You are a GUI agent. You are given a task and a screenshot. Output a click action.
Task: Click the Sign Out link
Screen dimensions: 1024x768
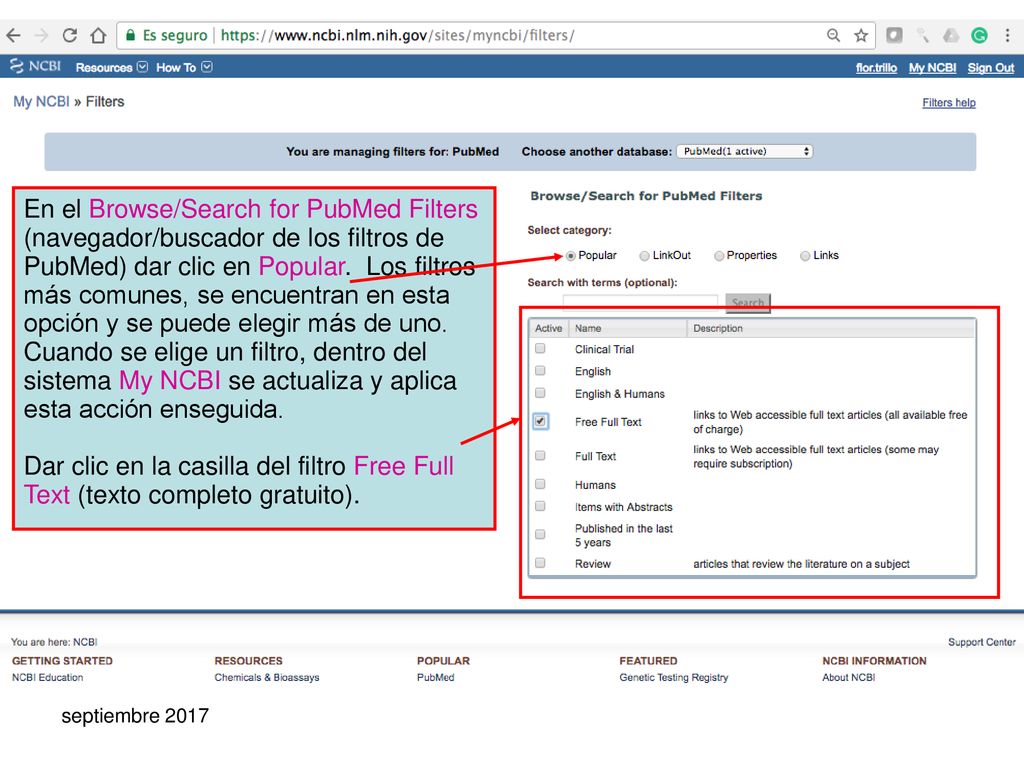coord(991,68)
